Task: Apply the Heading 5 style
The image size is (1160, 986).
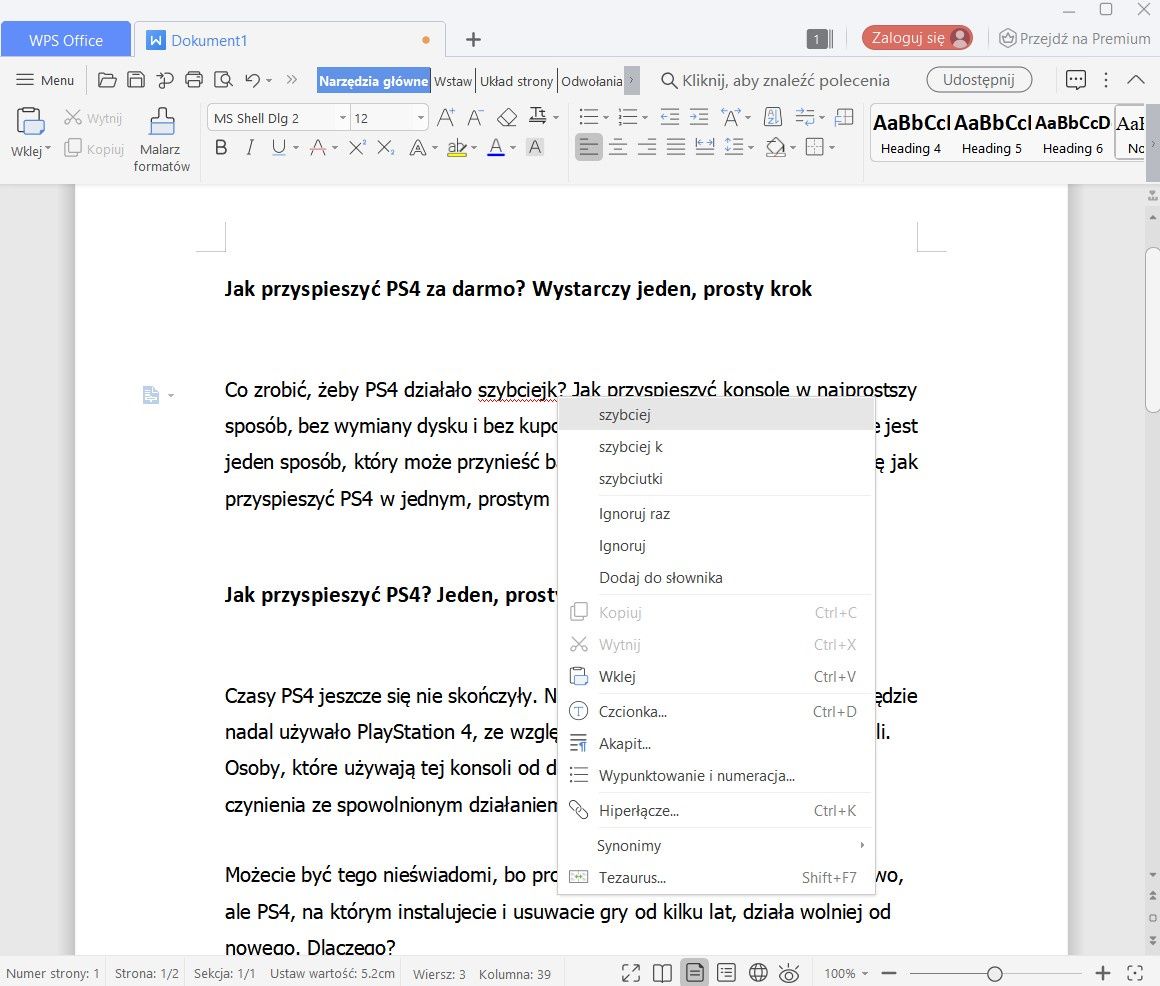Action: 992,134
